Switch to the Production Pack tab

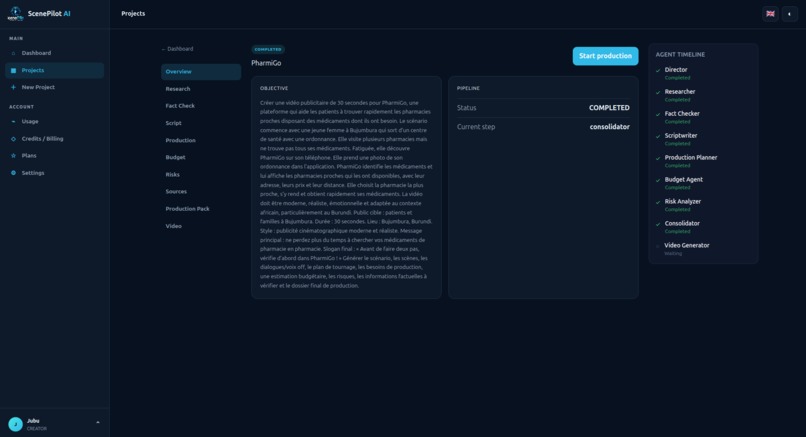point(201,209)
